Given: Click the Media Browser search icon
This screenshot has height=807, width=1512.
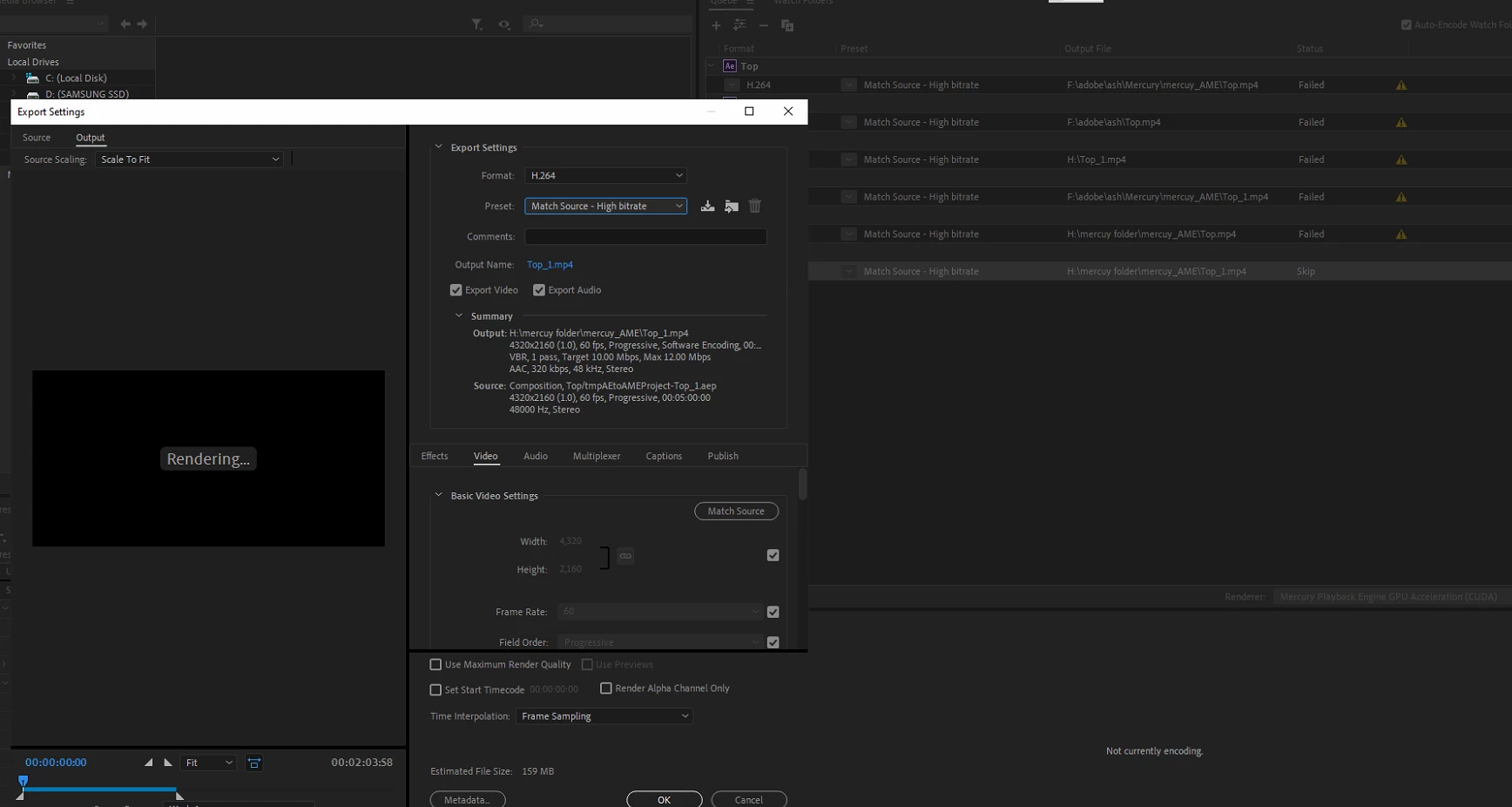Looking at the screenshot, I should tap(536, 24).
